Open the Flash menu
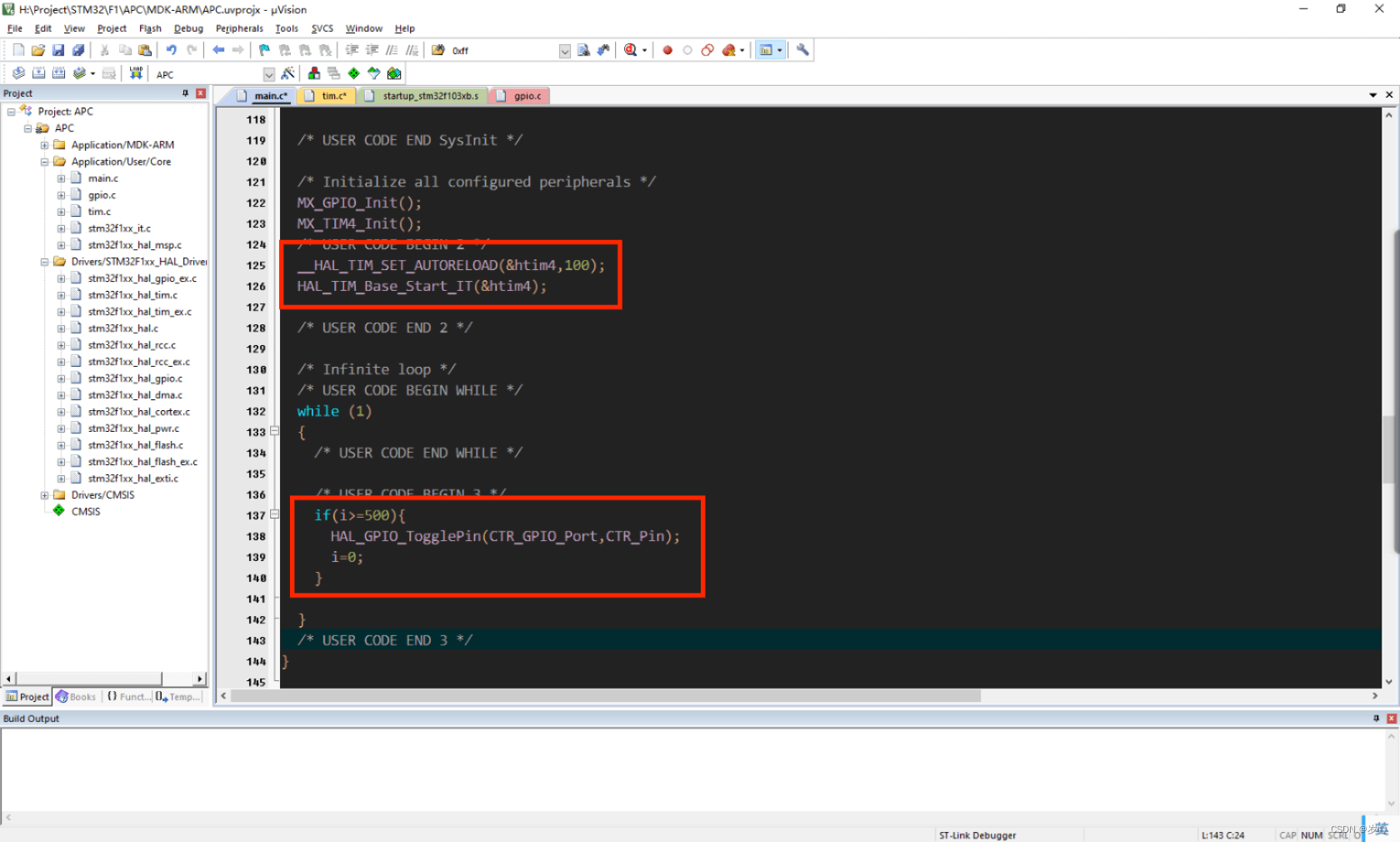 [x=150, y=28]
